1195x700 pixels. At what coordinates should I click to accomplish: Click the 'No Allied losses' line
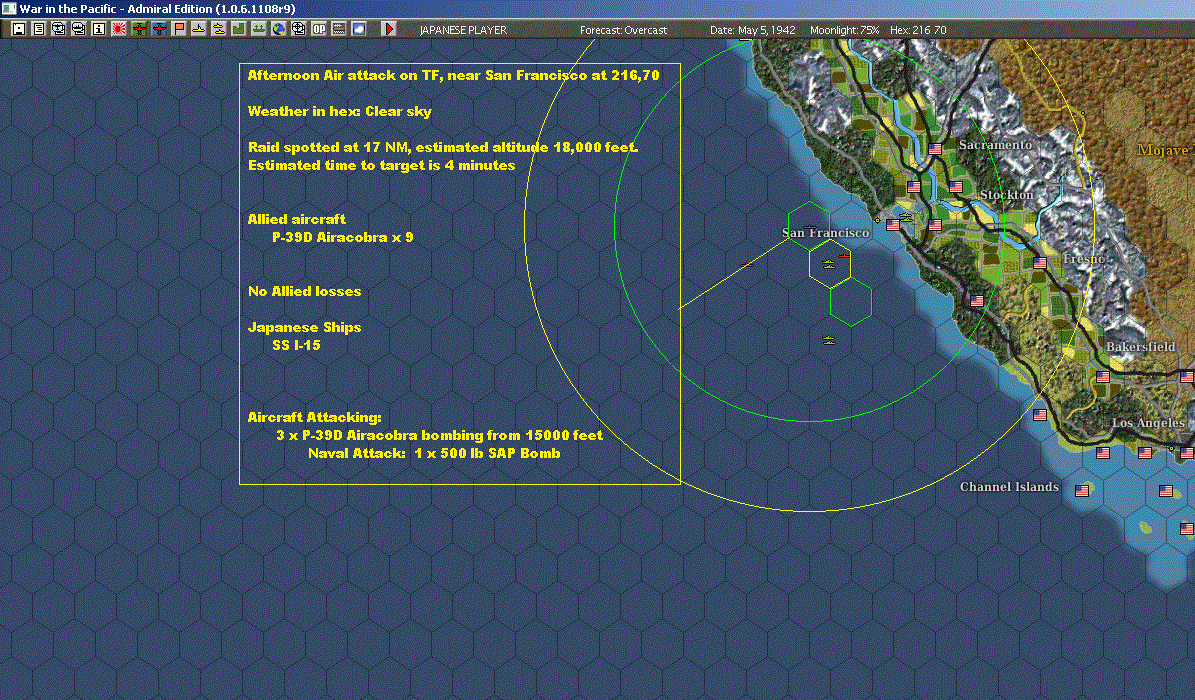305,291
